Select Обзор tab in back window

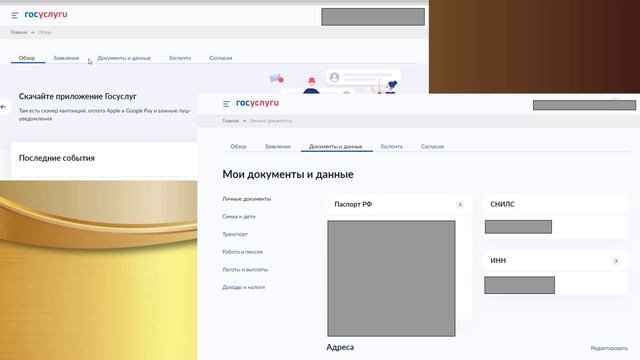27,58
